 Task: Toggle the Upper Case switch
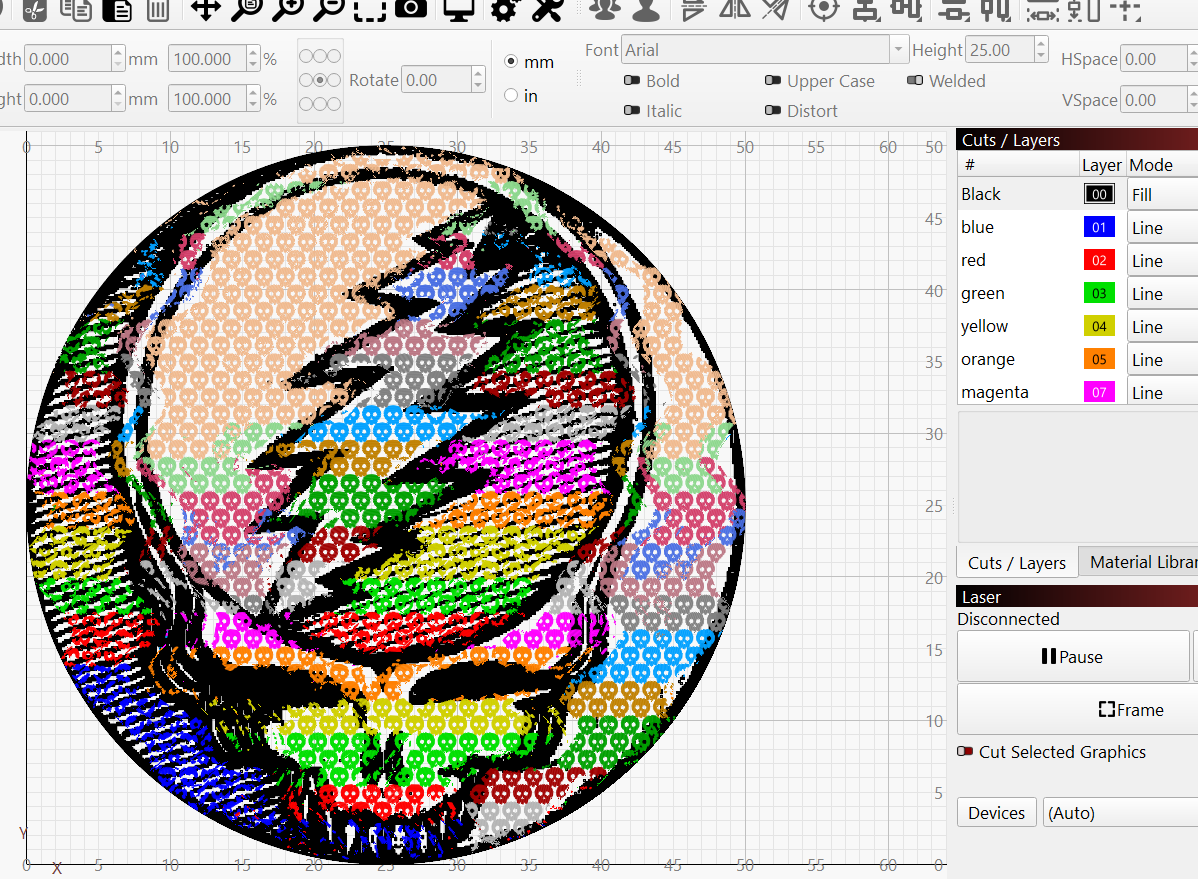point(773,80)
